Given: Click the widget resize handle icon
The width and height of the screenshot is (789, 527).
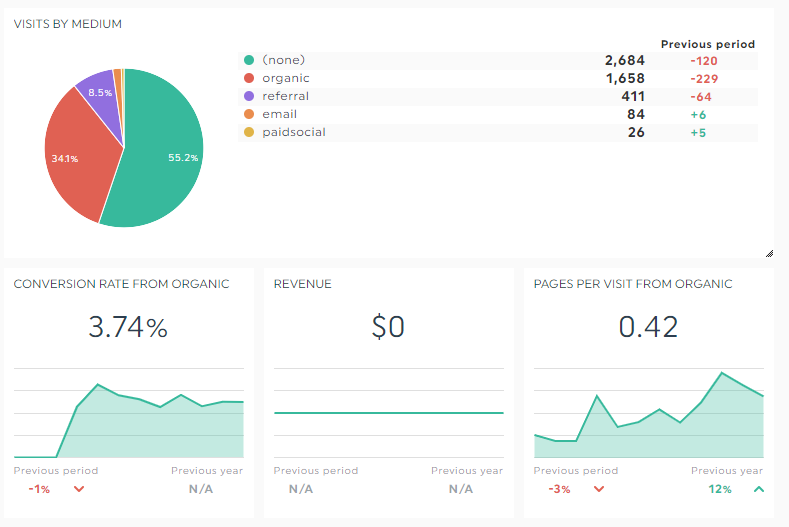Looking at the screenshot, I should 769,253.
